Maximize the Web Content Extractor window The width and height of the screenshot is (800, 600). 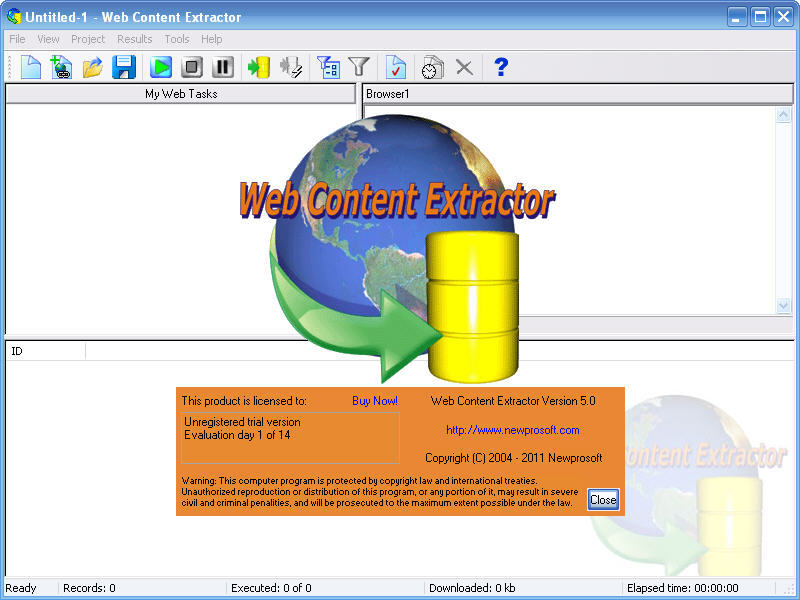tap(760, 17)
